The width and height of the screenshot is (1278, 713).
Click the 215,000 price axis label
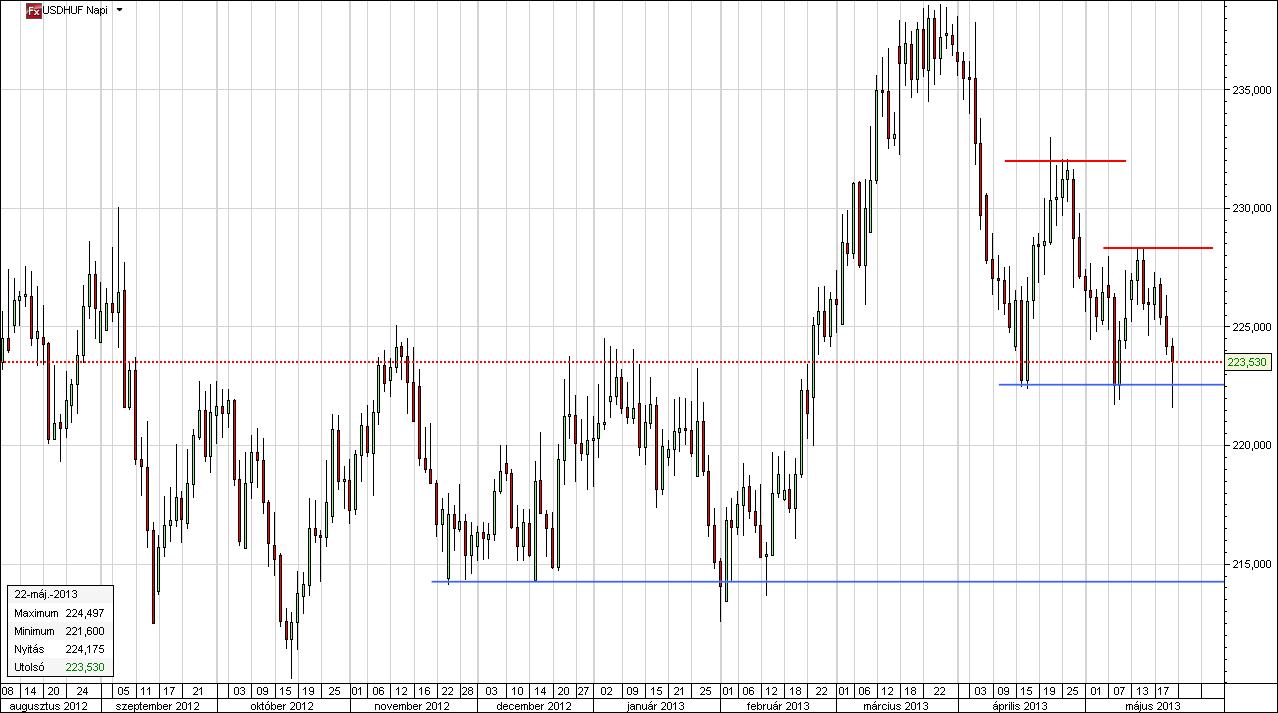click(1253, 564)
